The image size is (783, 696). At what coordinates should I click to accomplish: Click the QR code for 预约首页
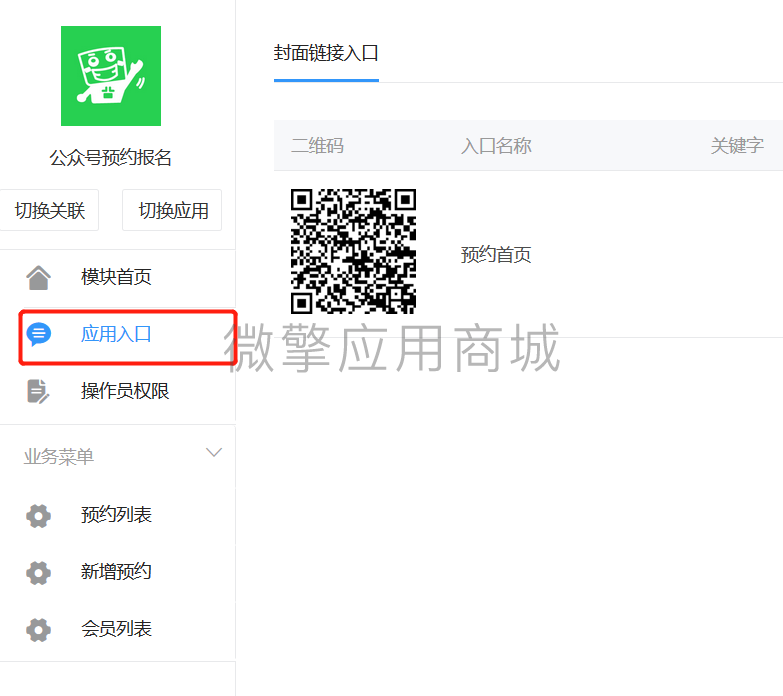(x=354, y=251)
